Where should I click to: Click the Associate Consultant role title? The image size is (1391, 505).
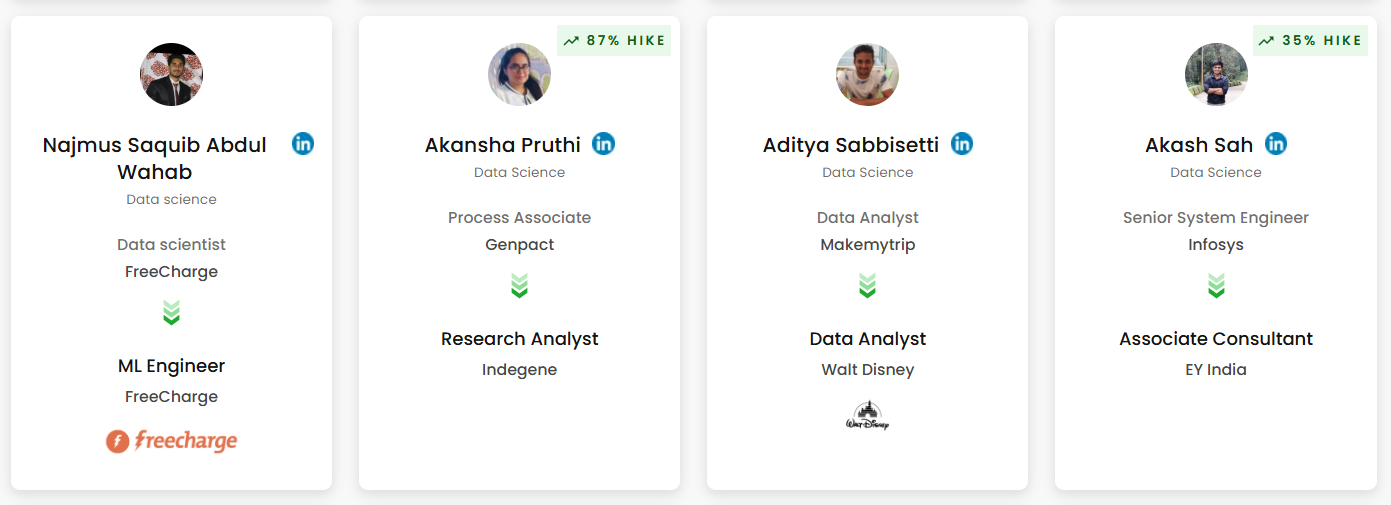point(1216,339)
